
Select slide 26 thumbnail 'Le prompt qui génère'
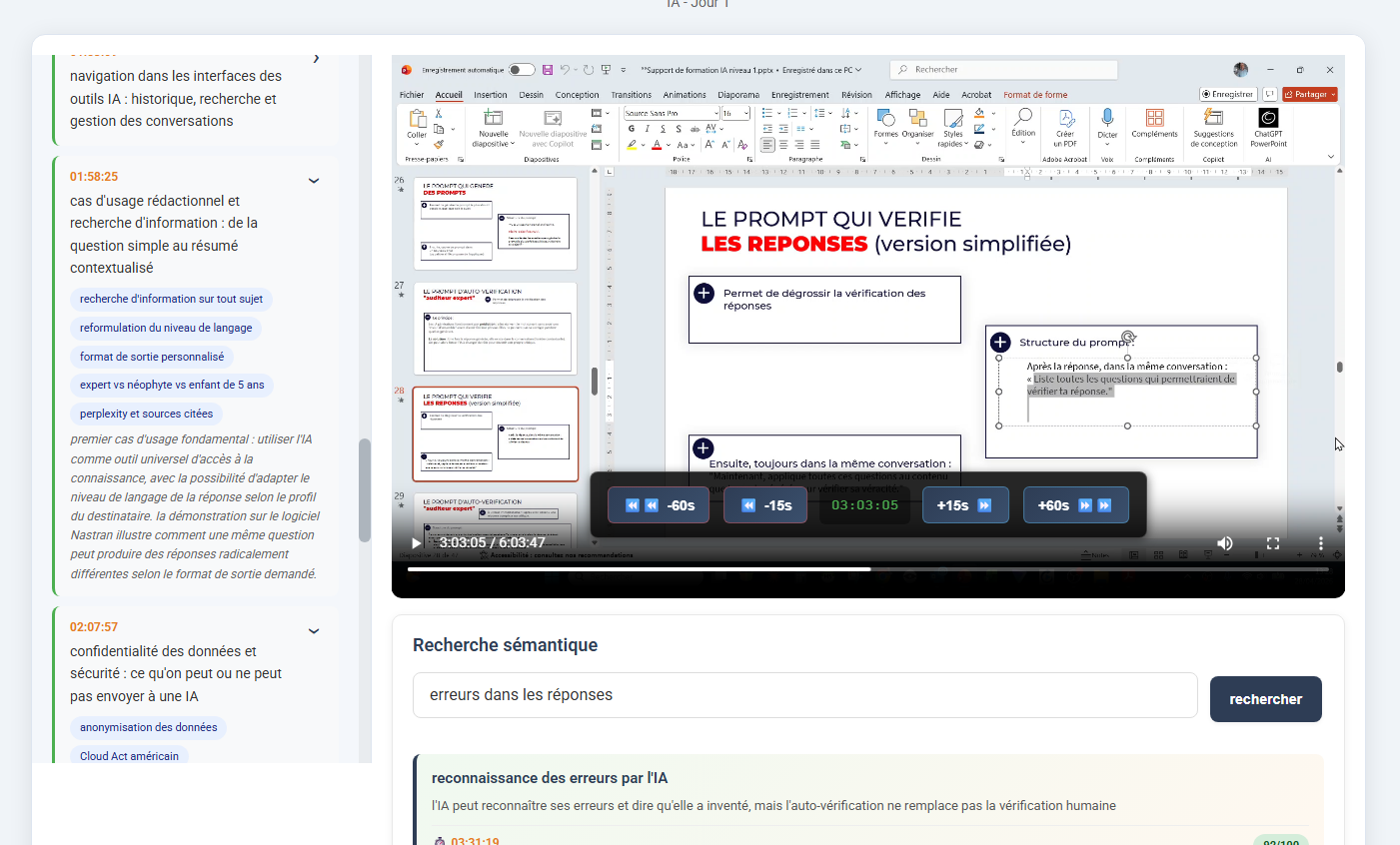tap(496, 223)
